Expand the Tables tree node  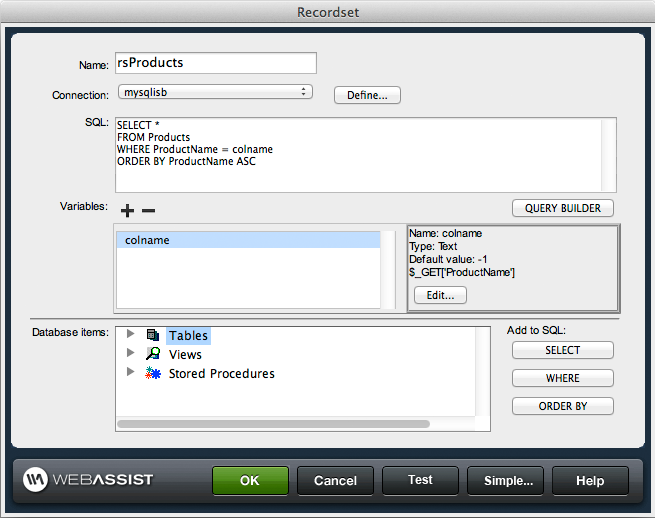[x=130, y=334]
